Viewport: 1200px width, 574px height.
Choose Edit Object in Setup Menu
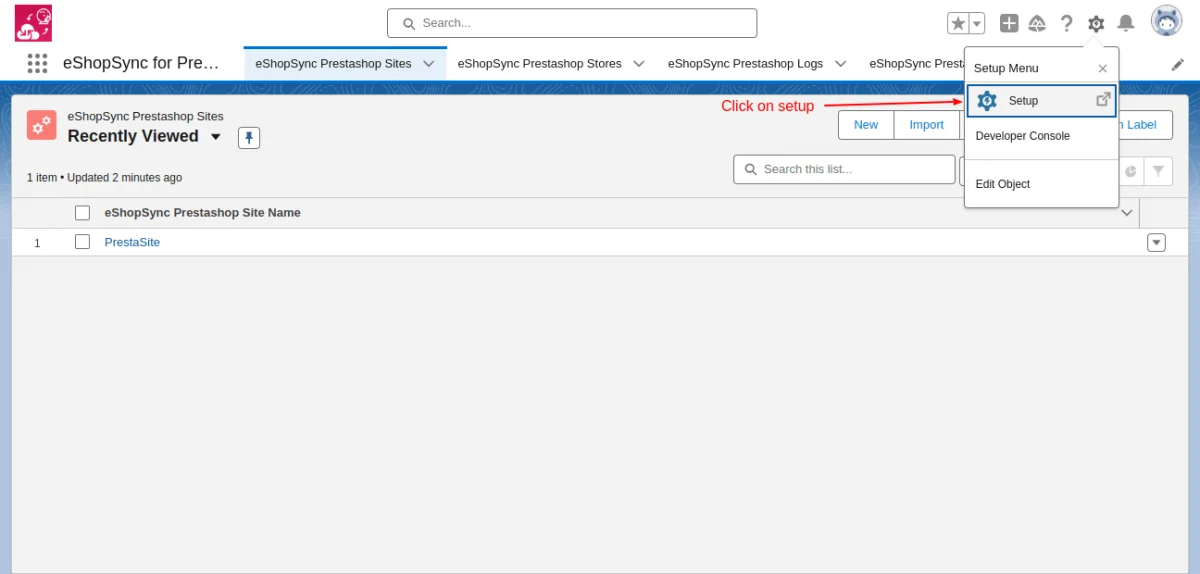pos(1002,184)
